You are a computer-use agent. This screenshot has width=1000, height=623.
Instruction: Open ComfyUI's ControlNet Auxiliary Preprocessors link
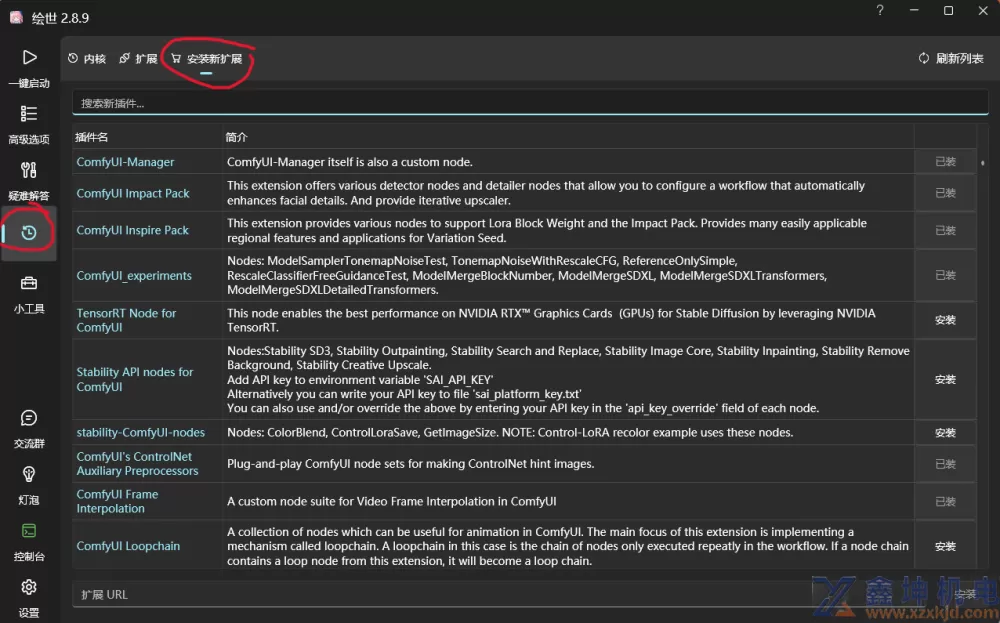click(x=137, y=464)
